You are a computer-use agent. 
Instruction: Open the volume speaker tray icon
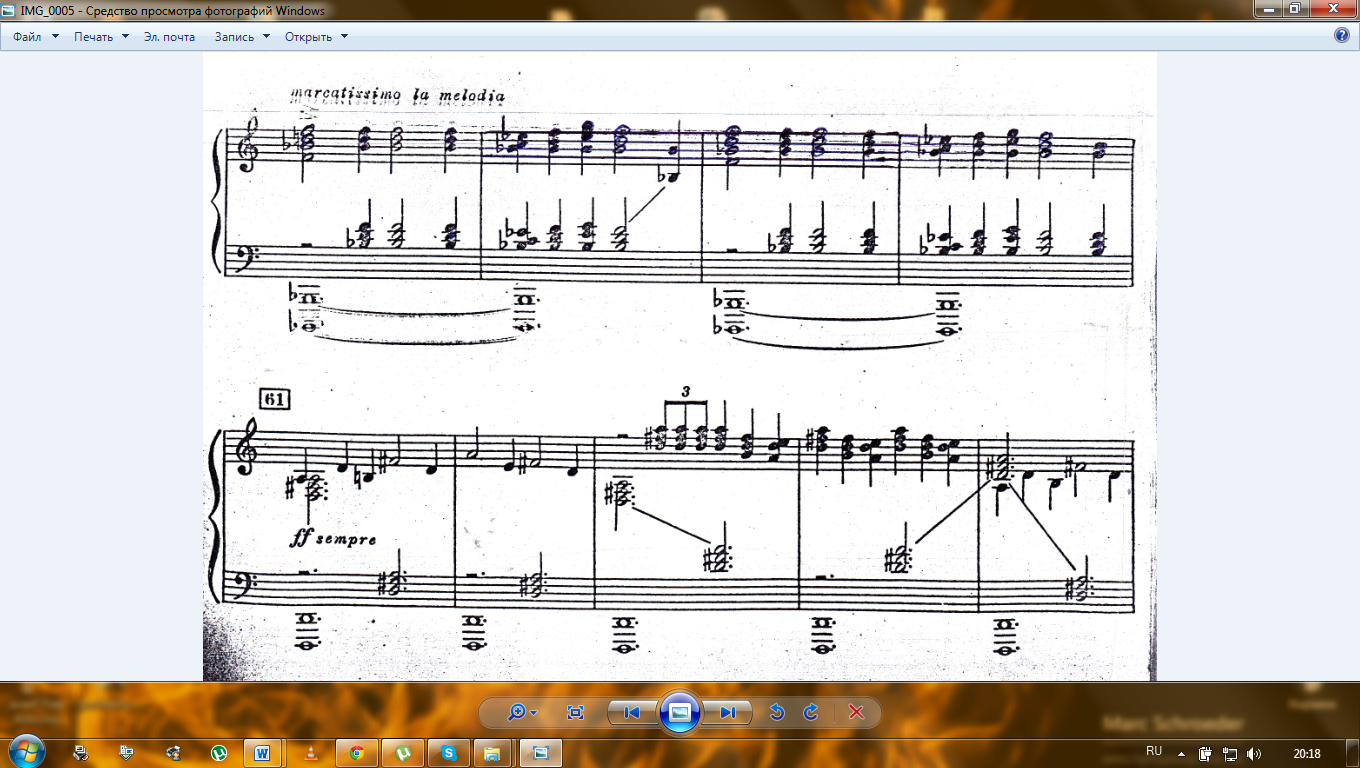pyautogui.click(x=1254, y=752)
